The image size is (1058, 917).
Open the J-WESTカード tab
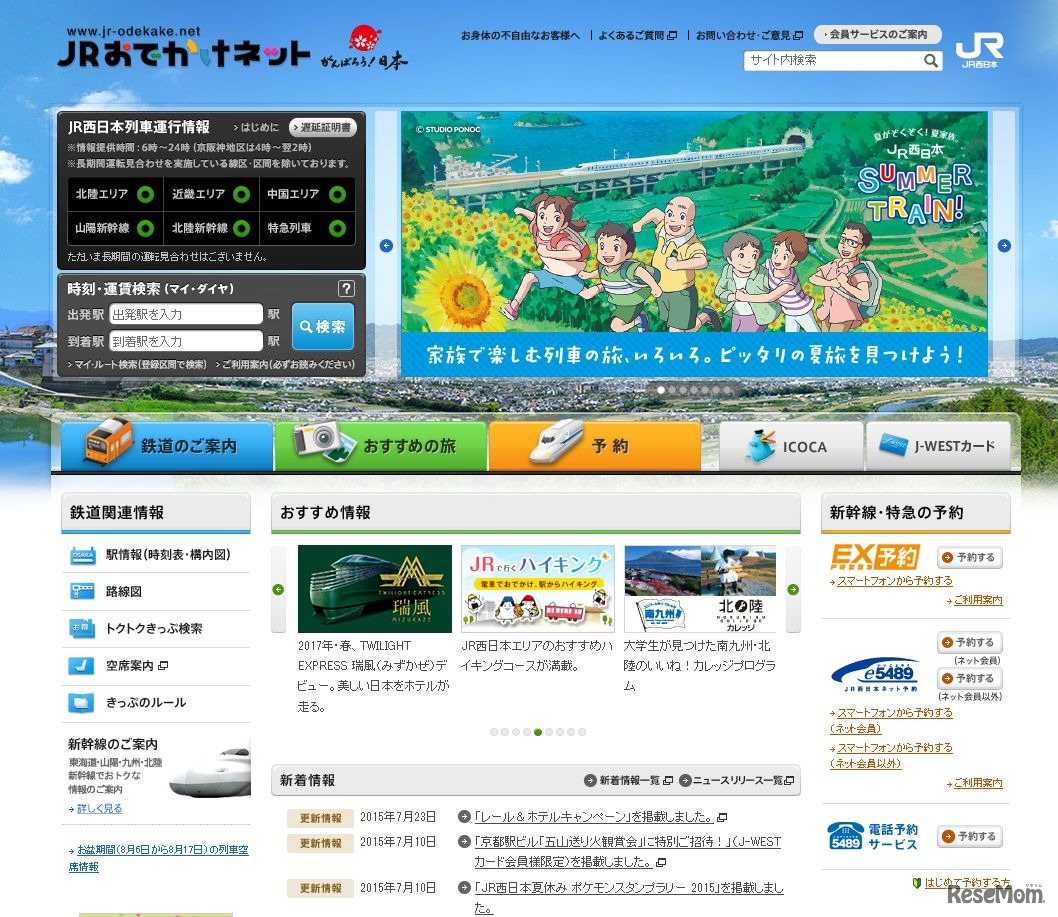939,445
